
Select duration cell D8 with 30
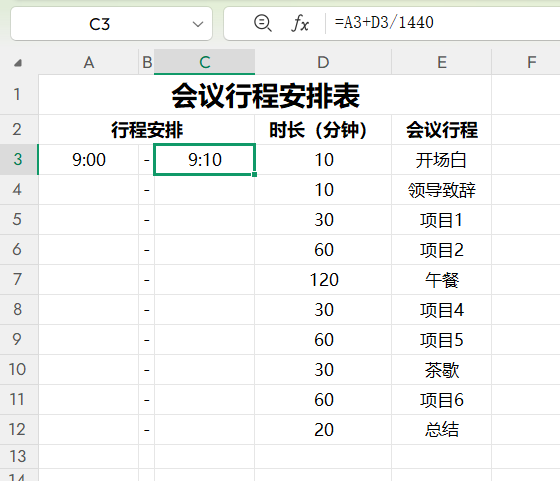pos(323,310)
